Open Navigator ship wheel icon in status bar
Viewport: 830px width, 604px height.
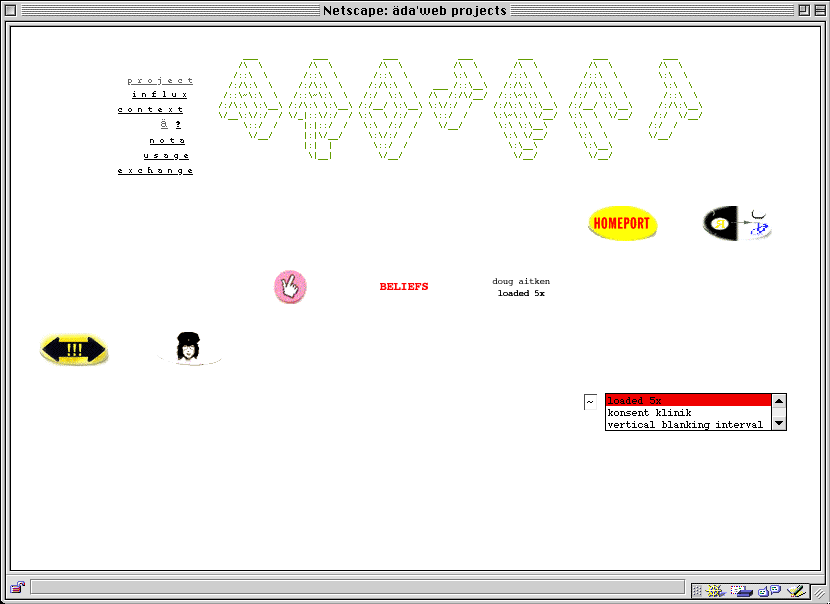pos(718,590)
